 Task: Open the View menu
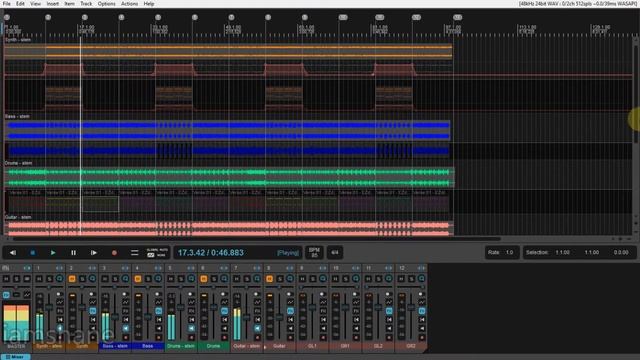35,4
